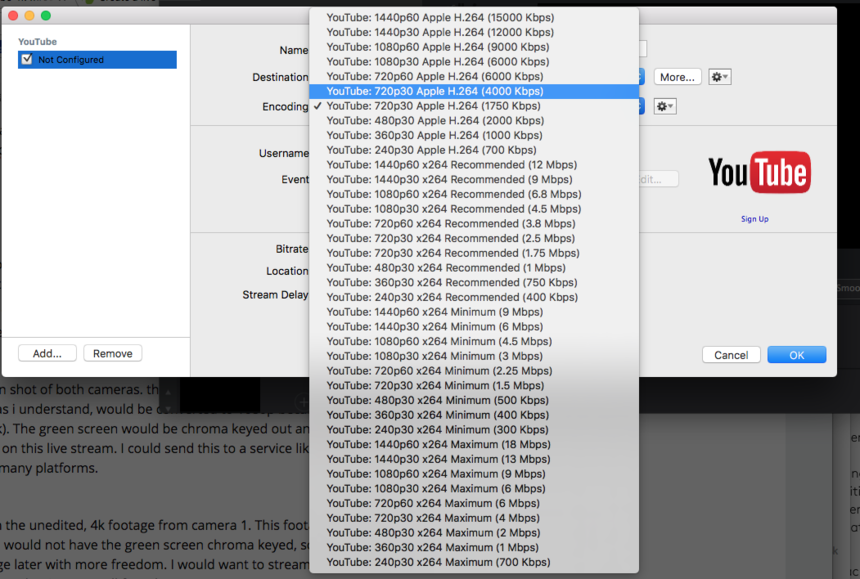Choose 1080p30 x264 Maximum (6 Mbps)
The image size is (860, 579).
click(x=474, y=489)
